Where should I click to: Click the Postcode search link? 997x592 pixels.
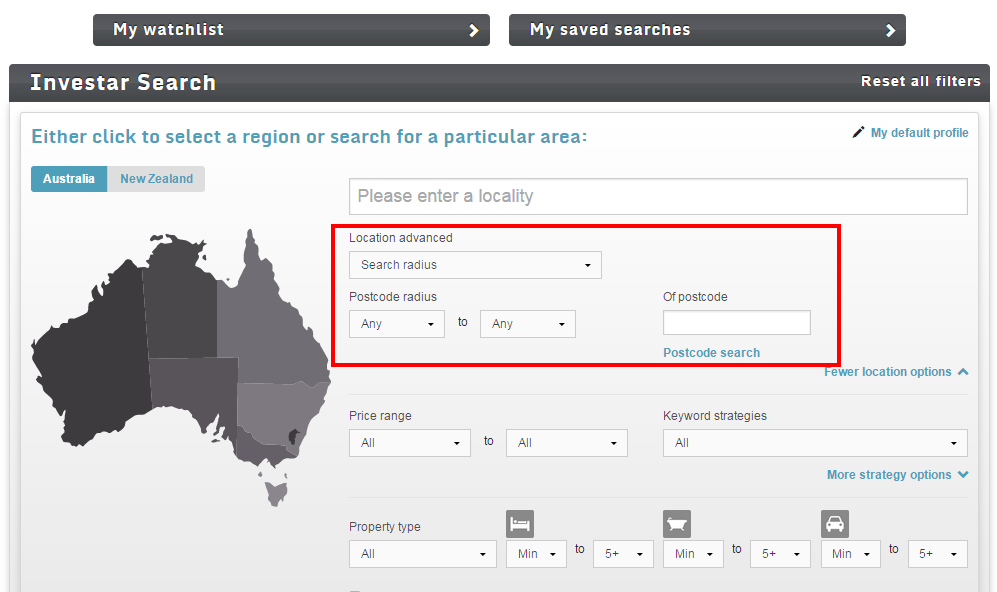point(711,353)
